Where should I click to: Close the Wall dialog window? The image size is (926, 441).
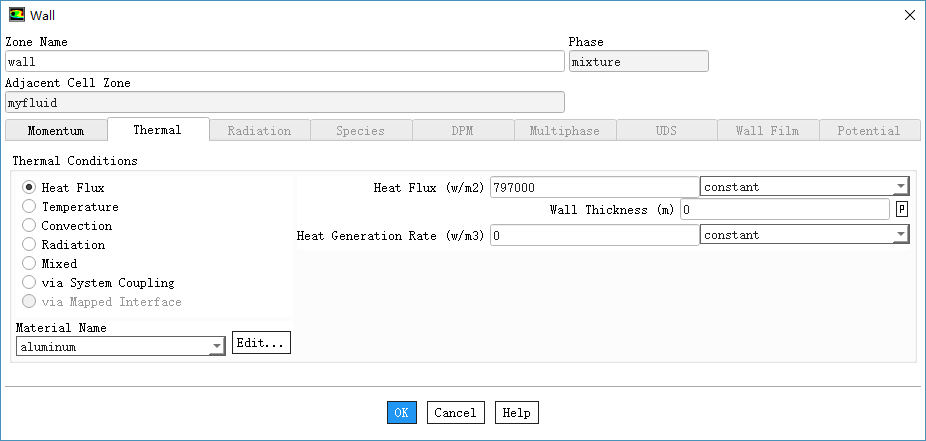(x=908, y=15)
